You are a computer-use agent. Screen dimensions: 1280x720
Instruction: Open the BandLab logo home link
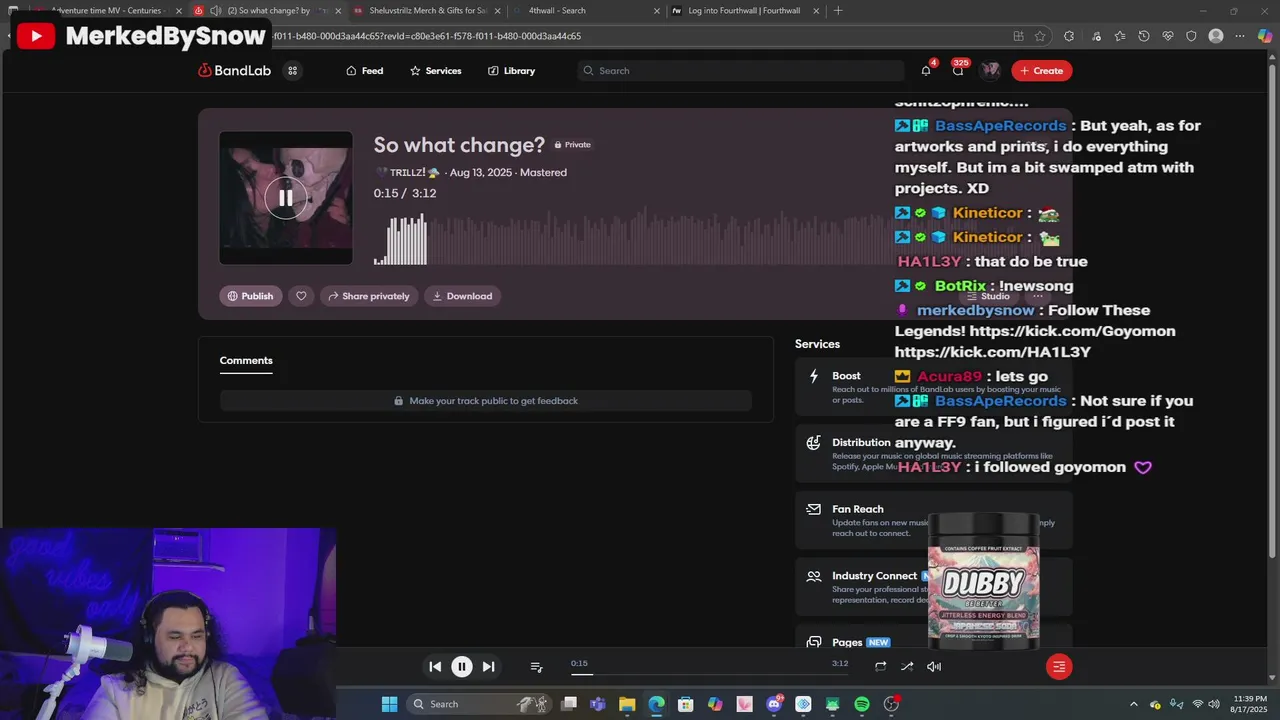(x=234, y=71)
